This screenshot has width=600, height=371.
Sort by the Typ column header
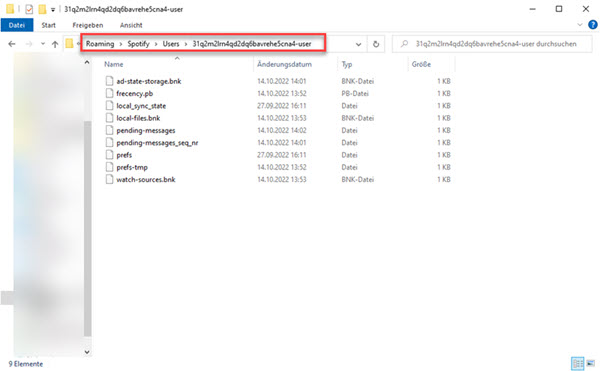[347, 64]
